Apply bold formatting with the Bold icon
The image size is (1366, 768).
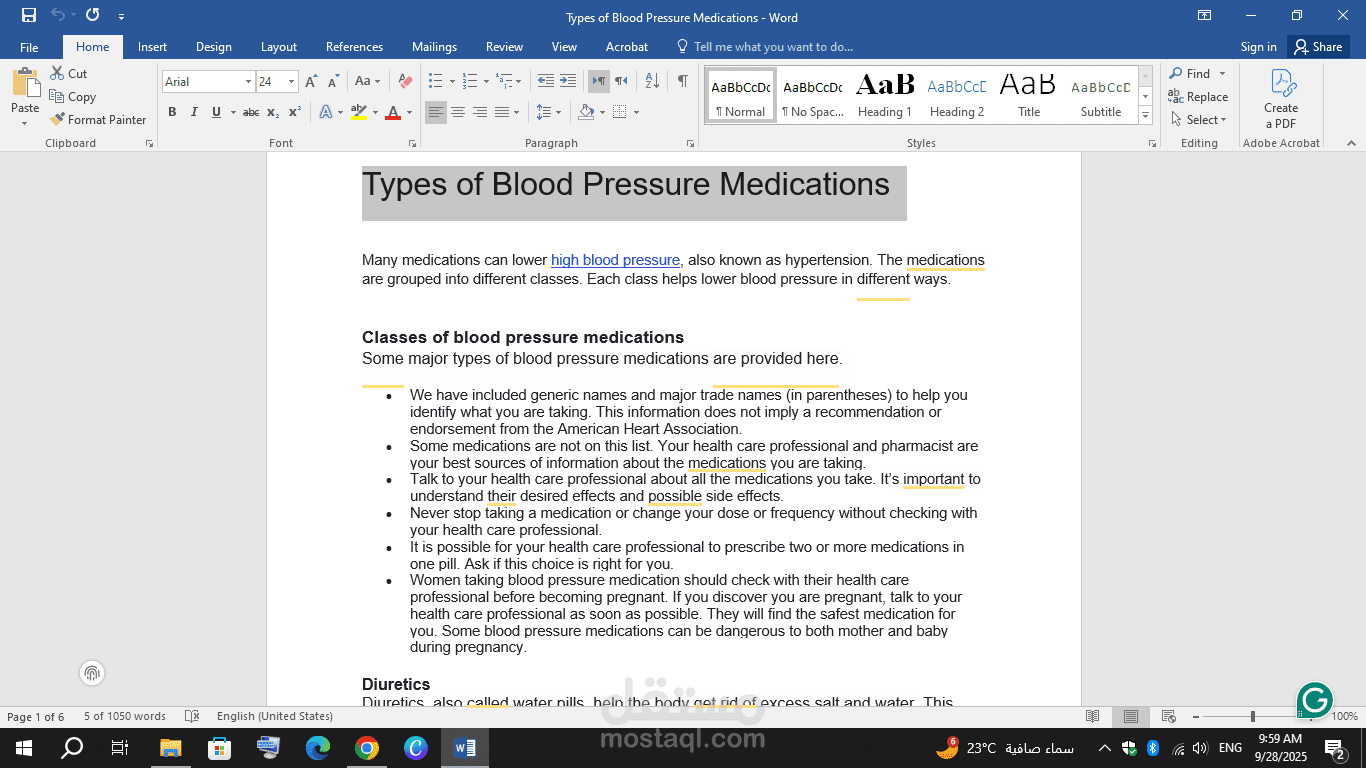172,112
